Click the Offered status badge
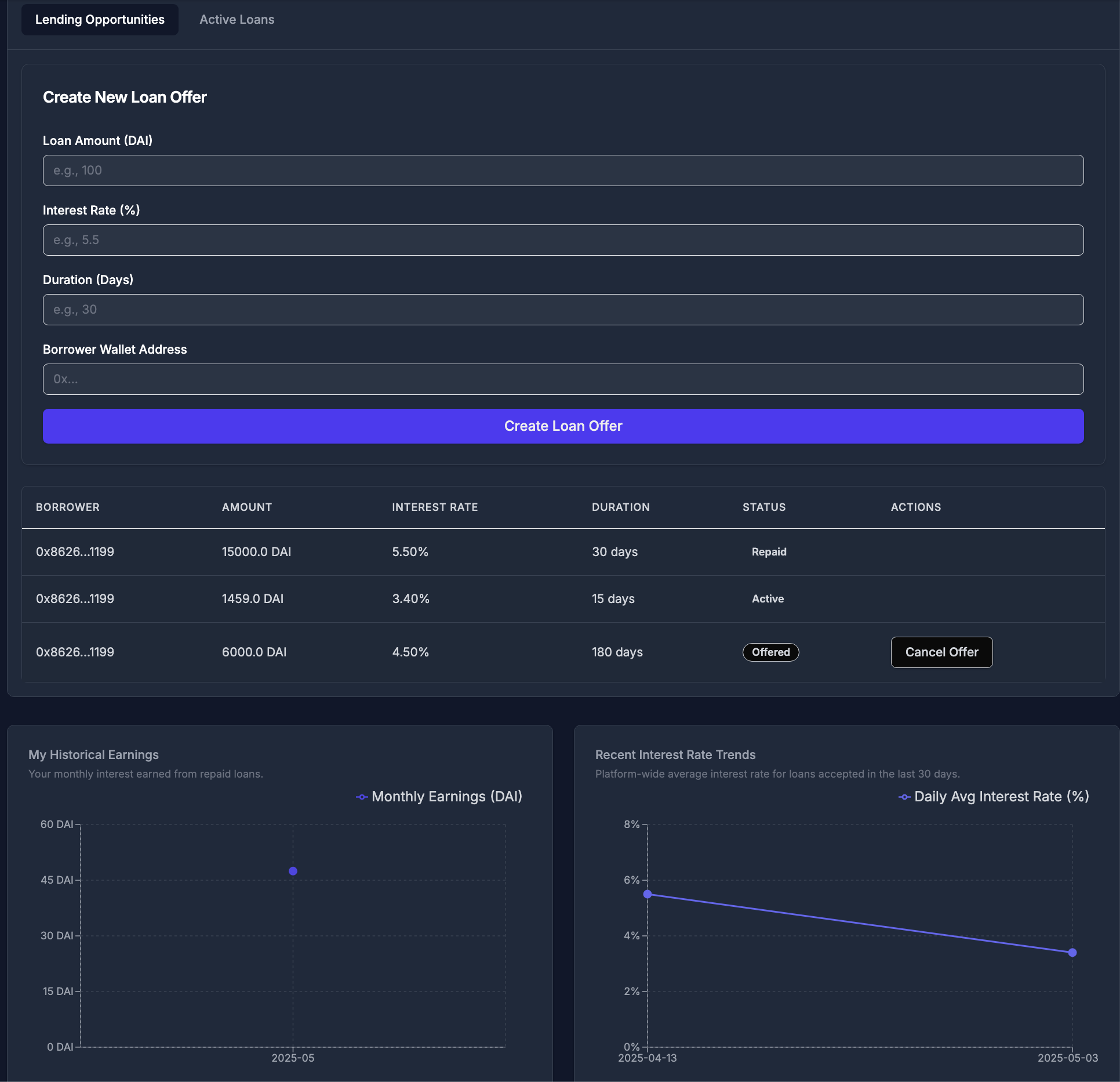Screen dimensions: 1120x1082 point(770,652)
